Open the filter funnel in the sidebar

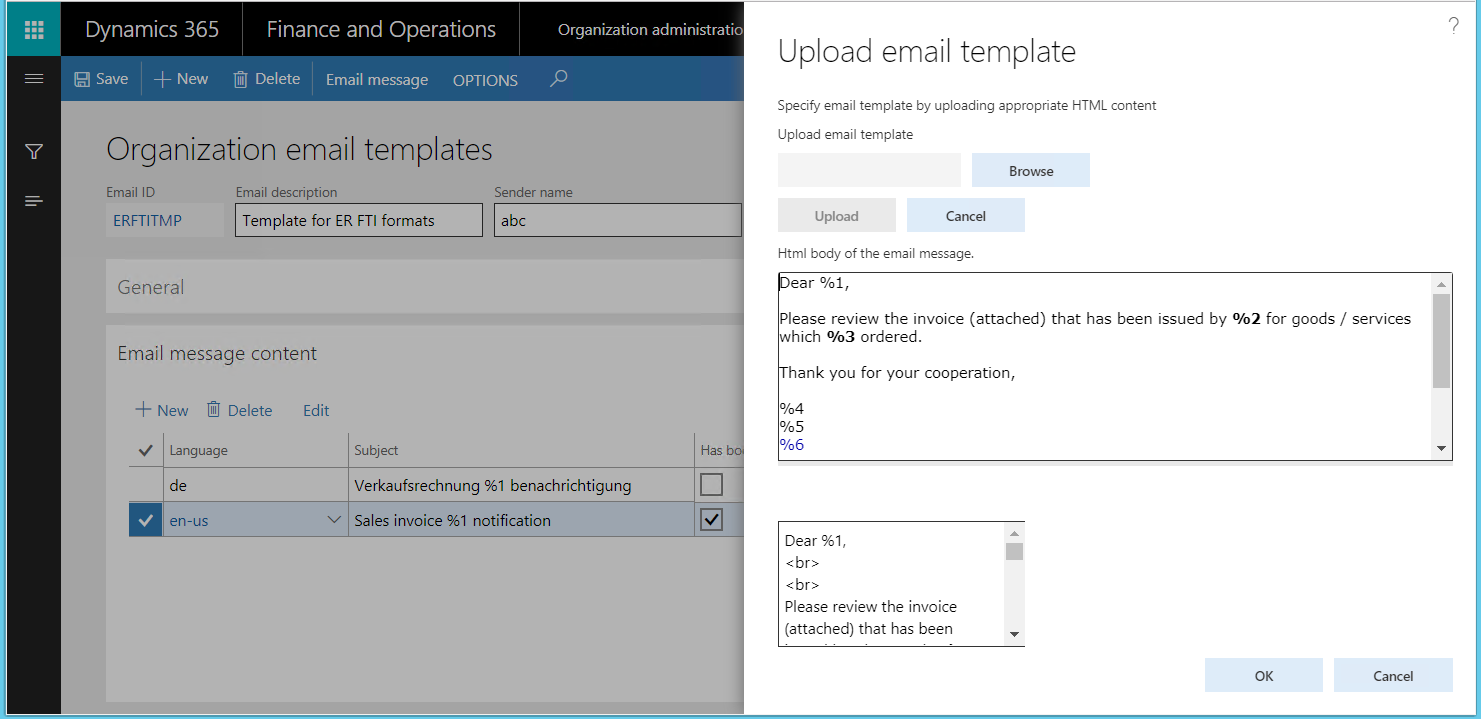[33, 150]
